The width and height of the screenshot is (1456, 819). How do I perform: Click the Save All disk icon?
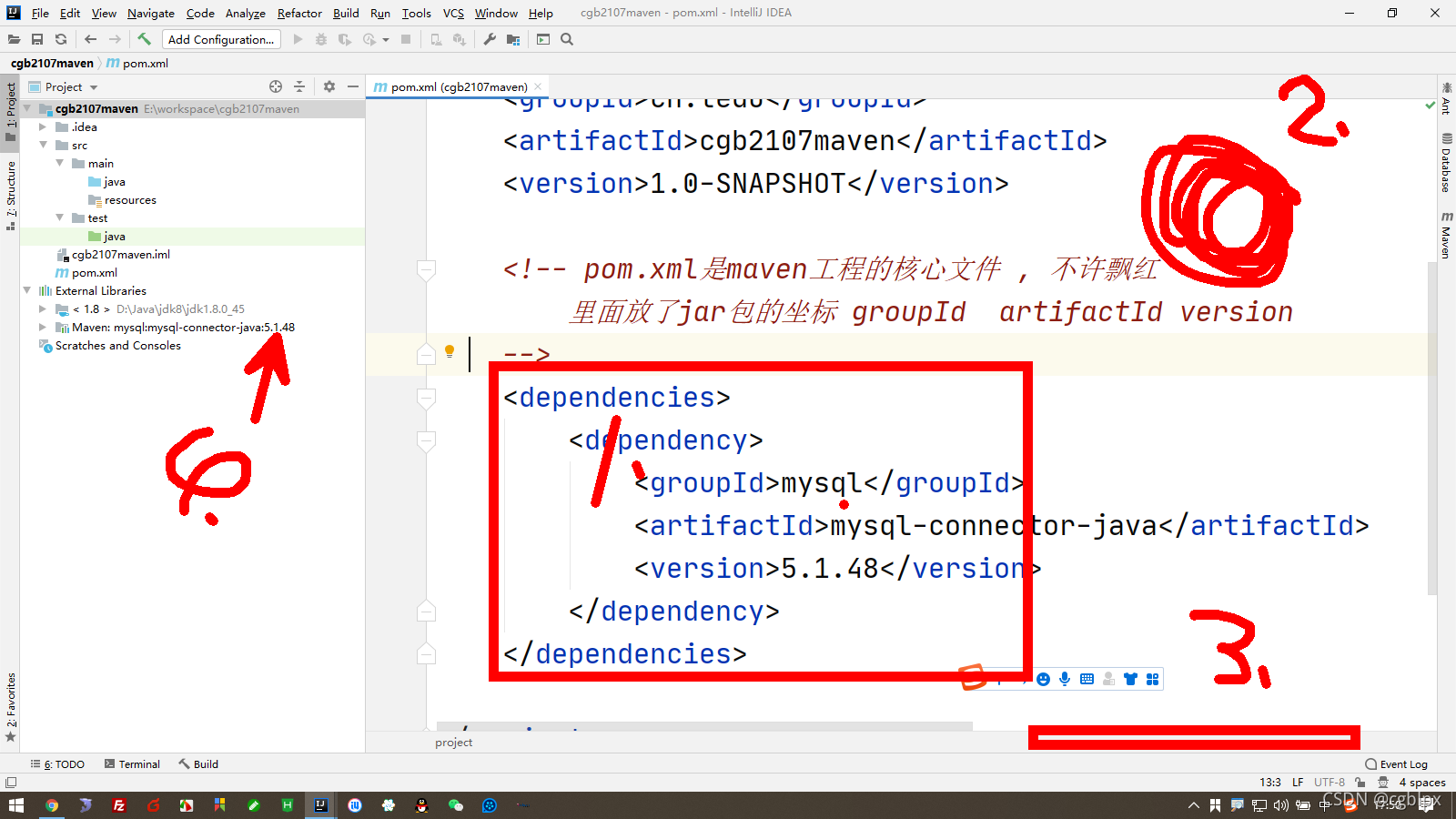tap(37, 39)
